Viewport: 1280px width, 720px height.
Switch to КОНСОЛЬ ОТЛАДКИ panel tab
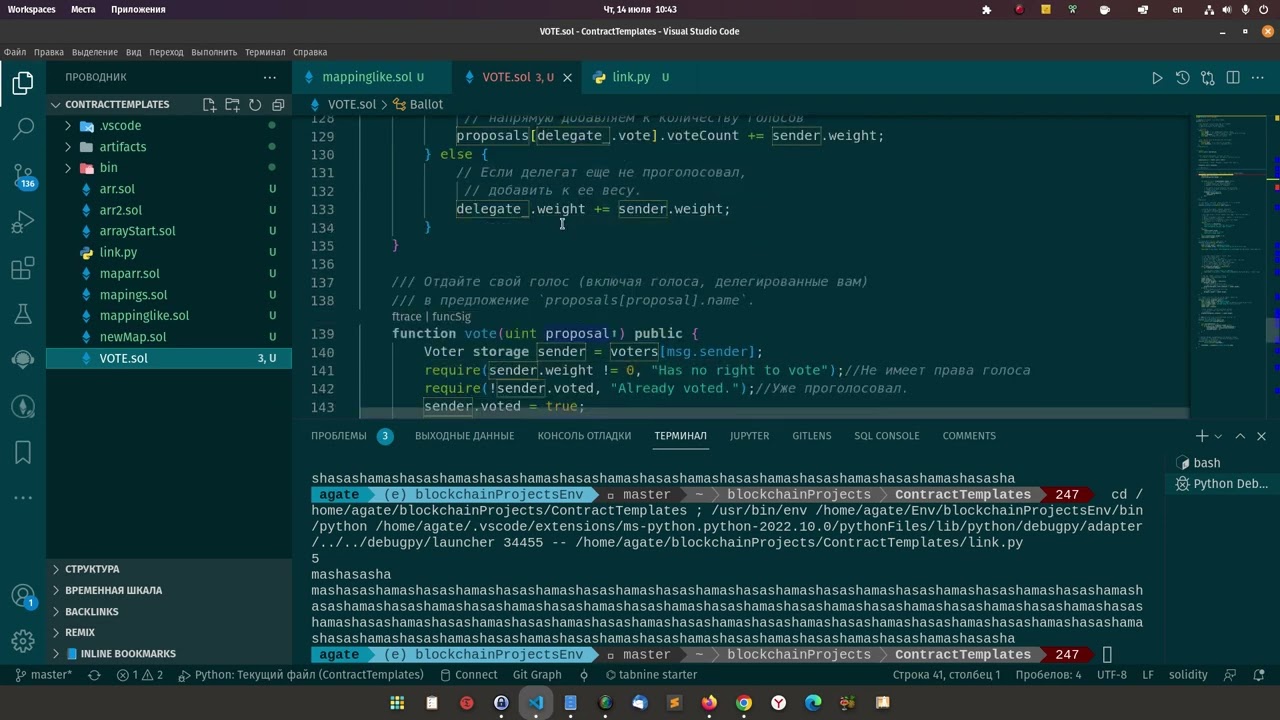(584, 436)
